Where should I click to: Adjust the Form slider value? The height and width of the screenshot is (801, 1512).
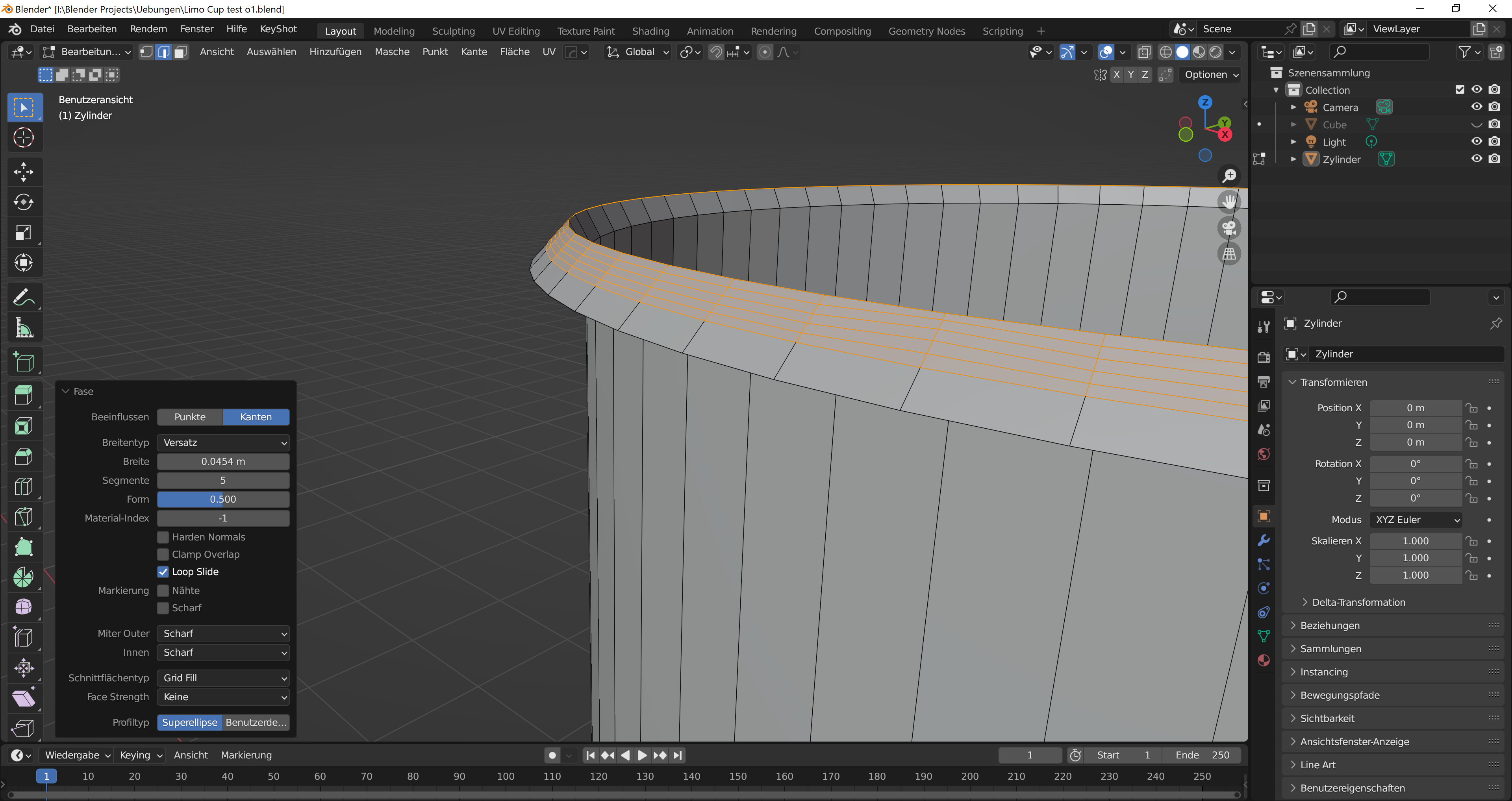(x=223, y=499)
